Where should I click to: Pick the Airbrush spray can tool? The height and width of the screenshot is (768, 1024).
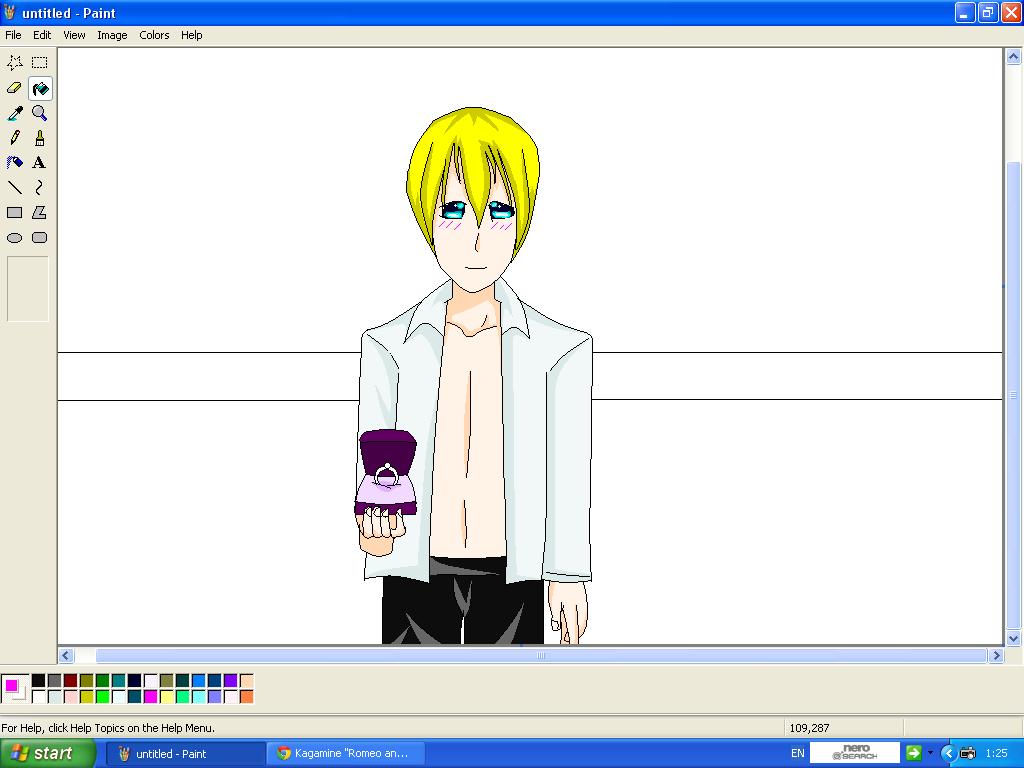14,163
